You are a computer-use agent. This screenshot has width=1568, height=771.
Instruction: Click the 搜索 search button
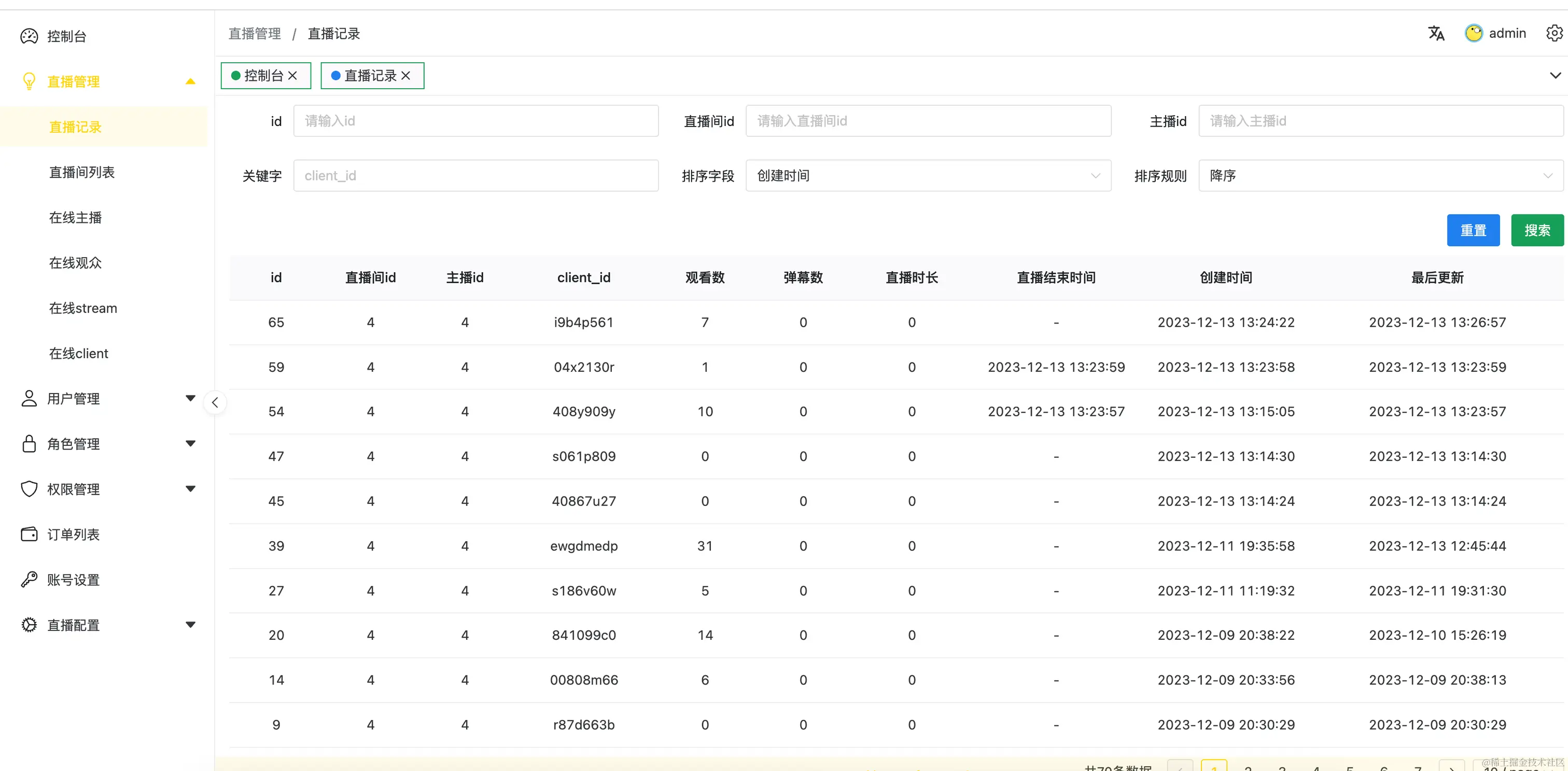pyautogui.click(x=1537, y=231)
